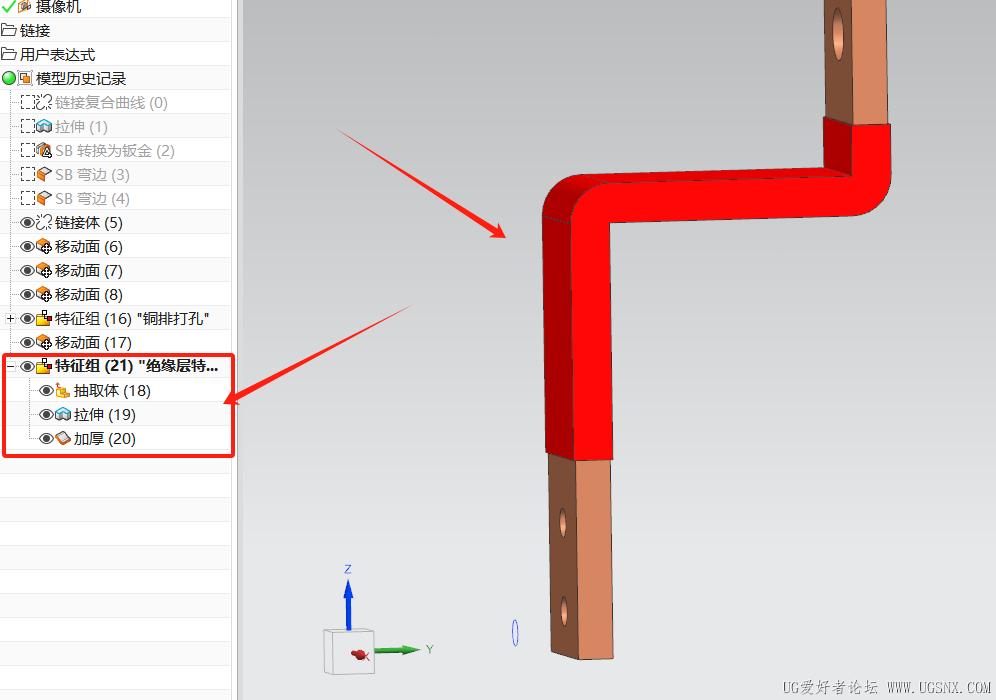This screenshot has height=700, width=996.
Task: Enable the checkbox for 拉伸 (1)
Action: click(28, 126)
